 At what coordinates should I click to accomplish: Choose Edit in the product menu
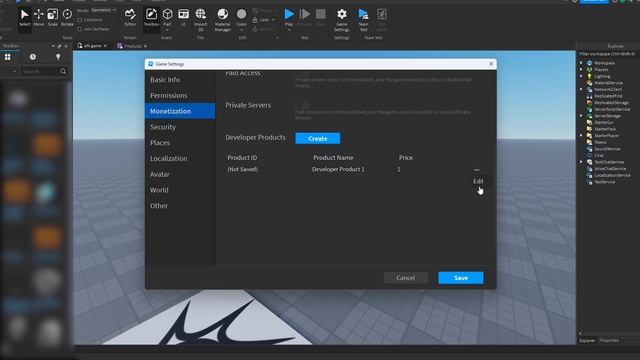tap(478, 181)
